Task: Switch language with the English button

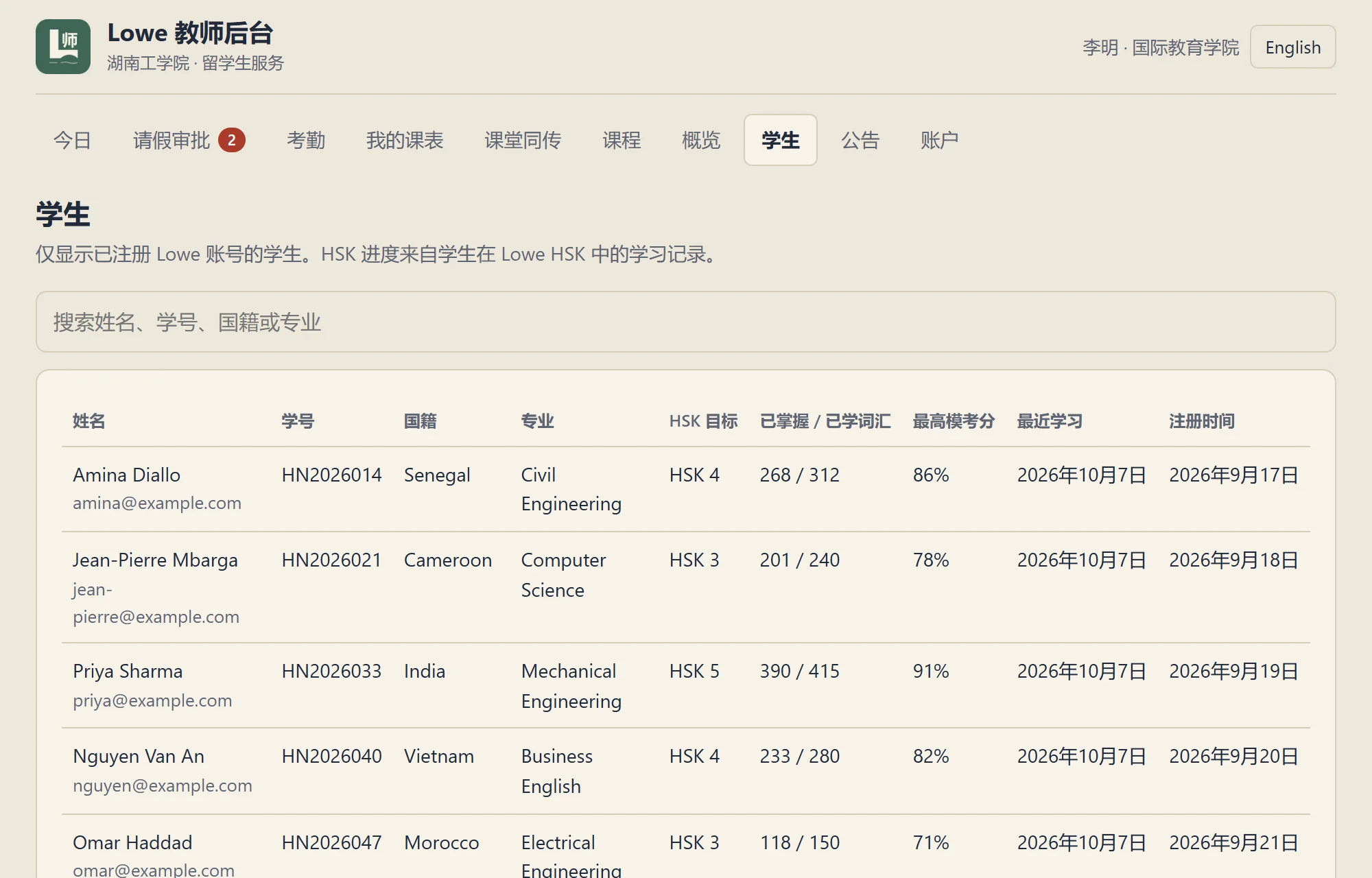Action: click(x=1292, y=47)
